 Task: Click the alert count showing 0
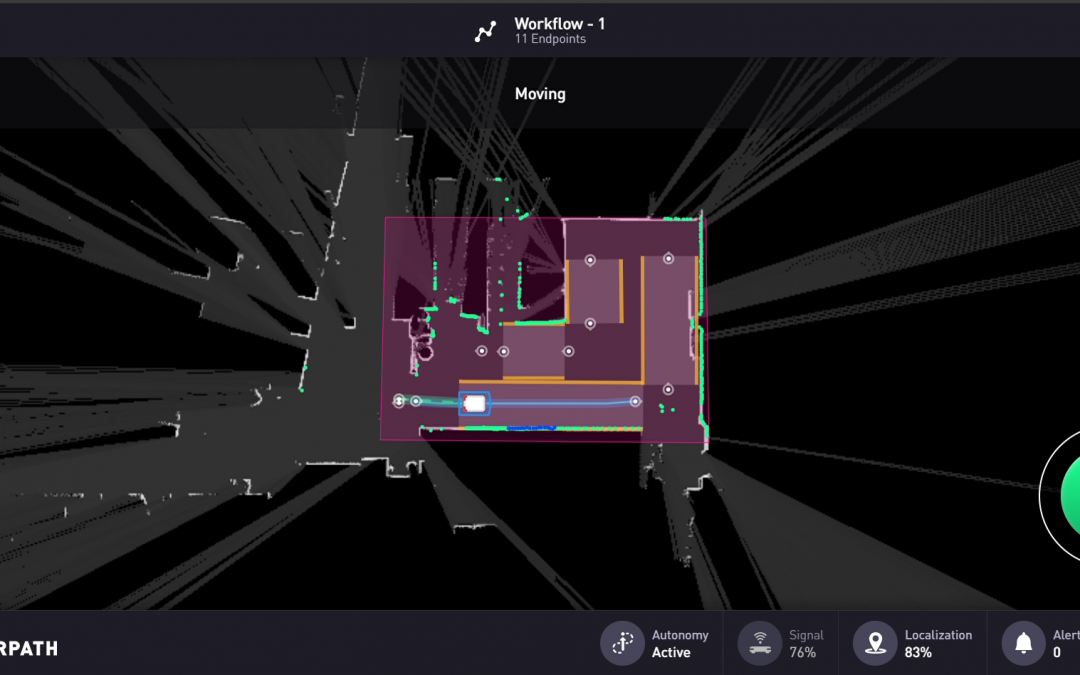pos(1058,652)
